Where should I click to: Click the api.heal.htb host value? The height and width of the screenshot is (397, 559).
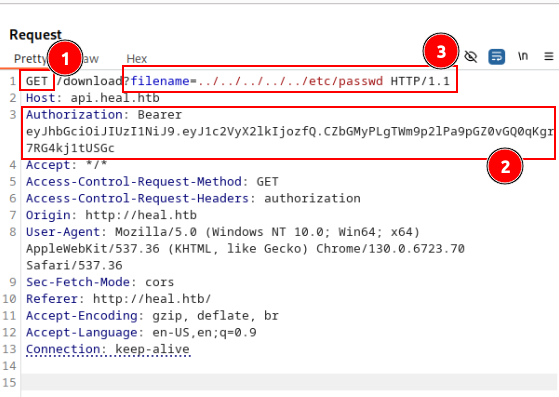tap(115, 98)
